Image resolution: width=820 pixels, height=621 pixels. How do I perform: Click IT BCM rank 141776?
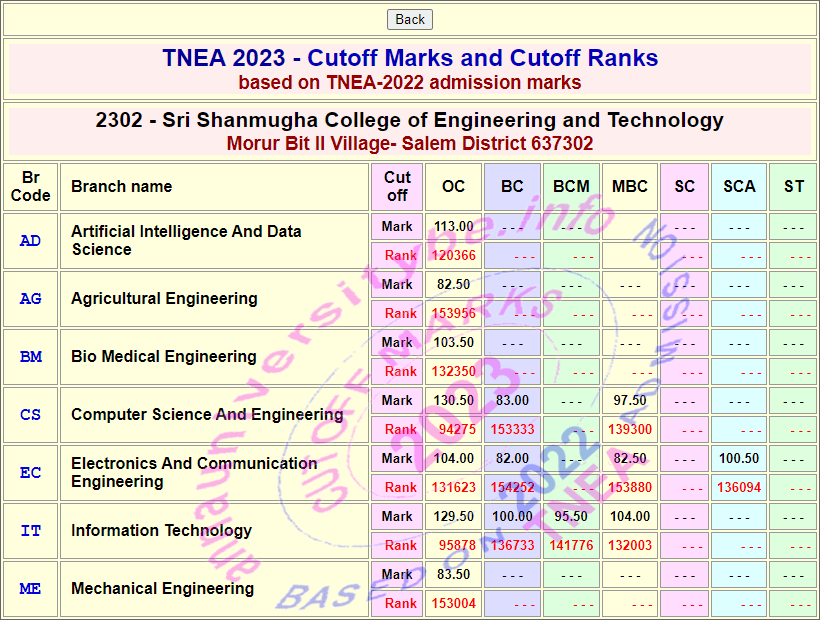571,546
